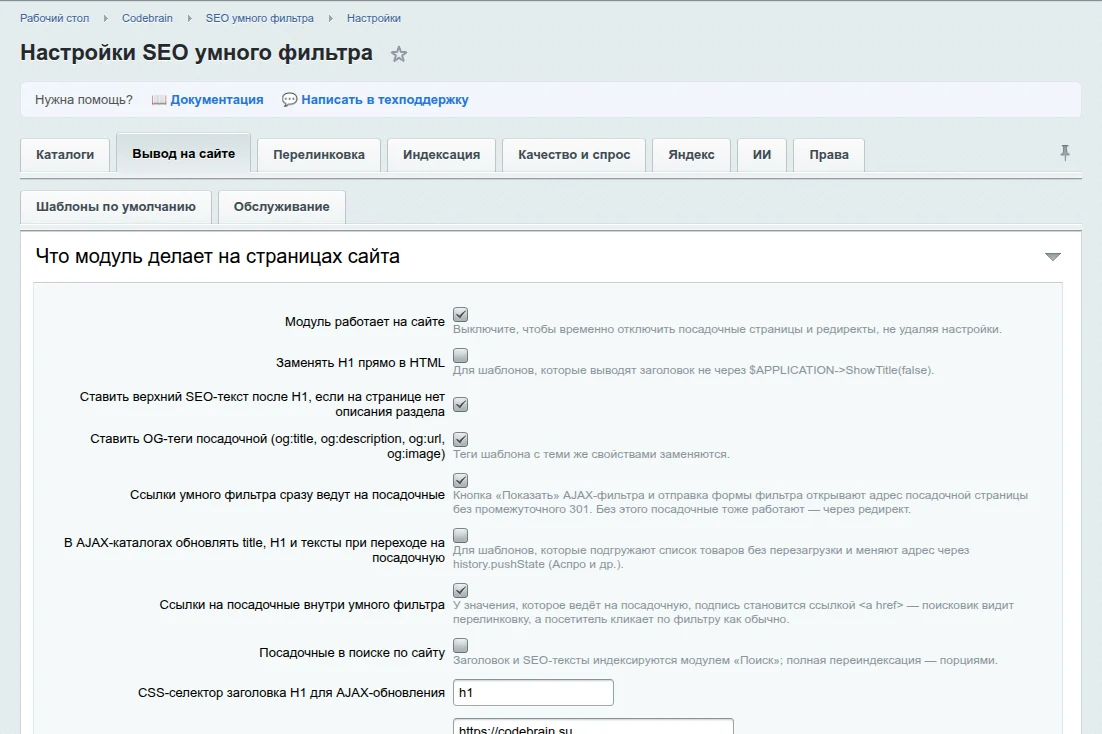The image size is (1102, 734).
Task: Click 'Что модуль делает на страницах сайта' heading
Action: tap(217, 257)
